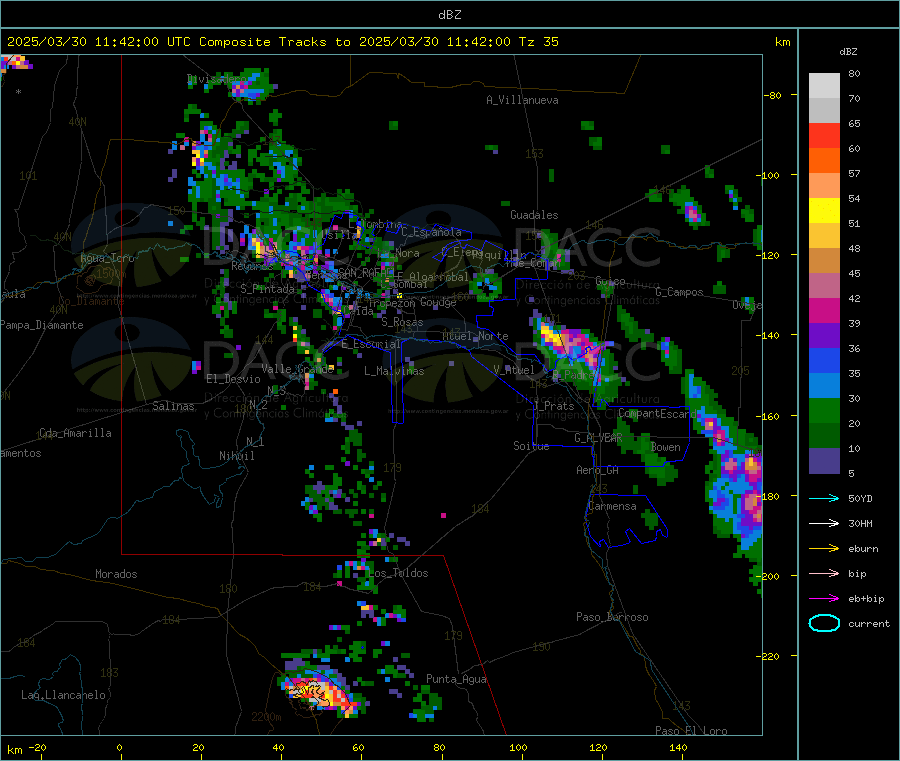Click the Bowen place label
Viewport: 900px width, 761px height.
pyautogui.click(x=666, y=447)
